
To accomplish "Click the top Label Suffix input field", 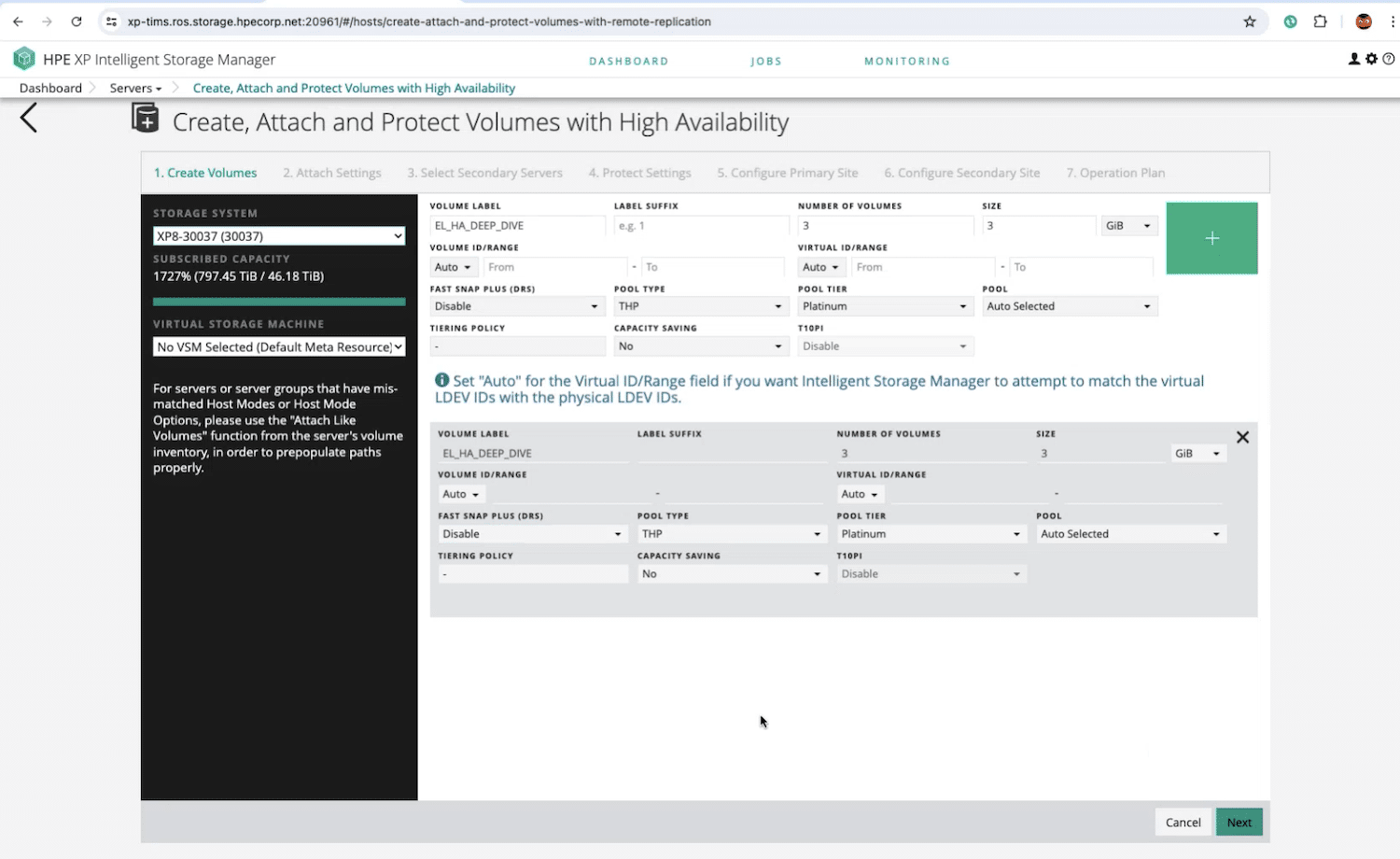I will point(701,225).
